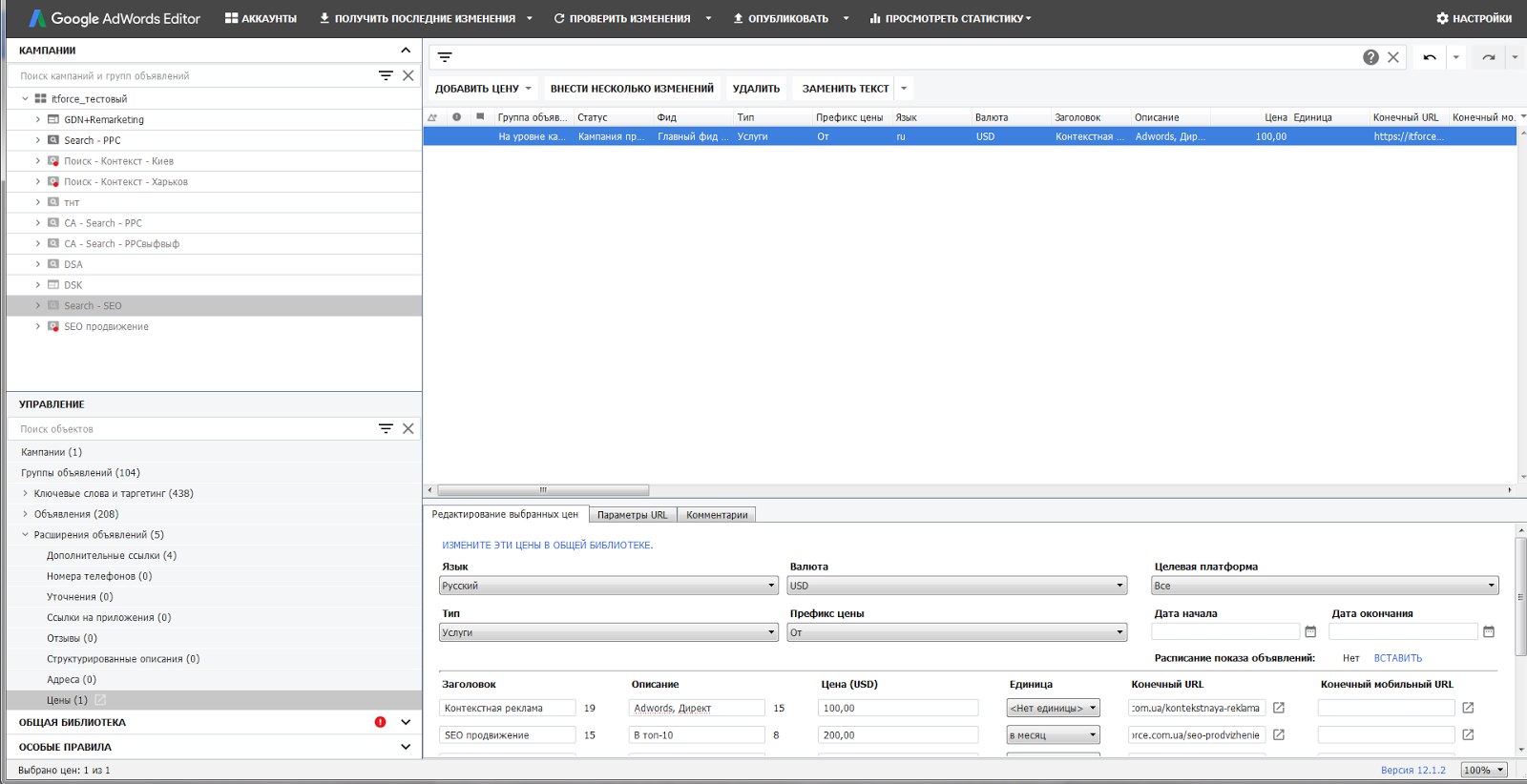Expand the Общая библиотека panel
Screen dimensions: 1527x784
click(x=406, y=722)
